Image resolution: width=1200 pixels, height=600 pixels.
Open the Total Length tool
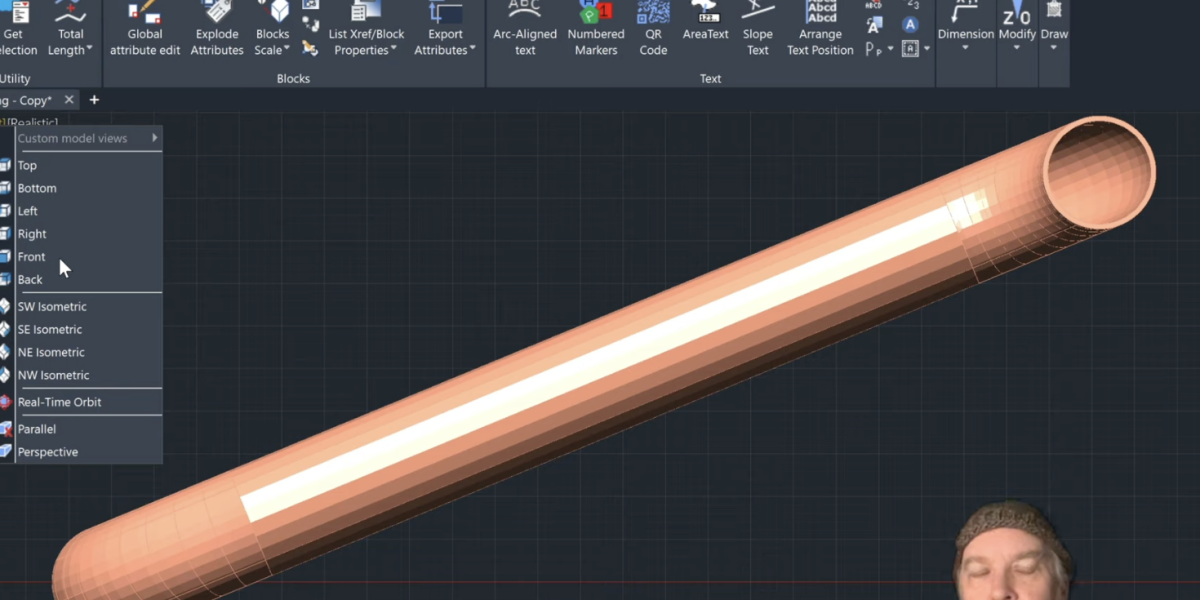[x=70, y=30]
